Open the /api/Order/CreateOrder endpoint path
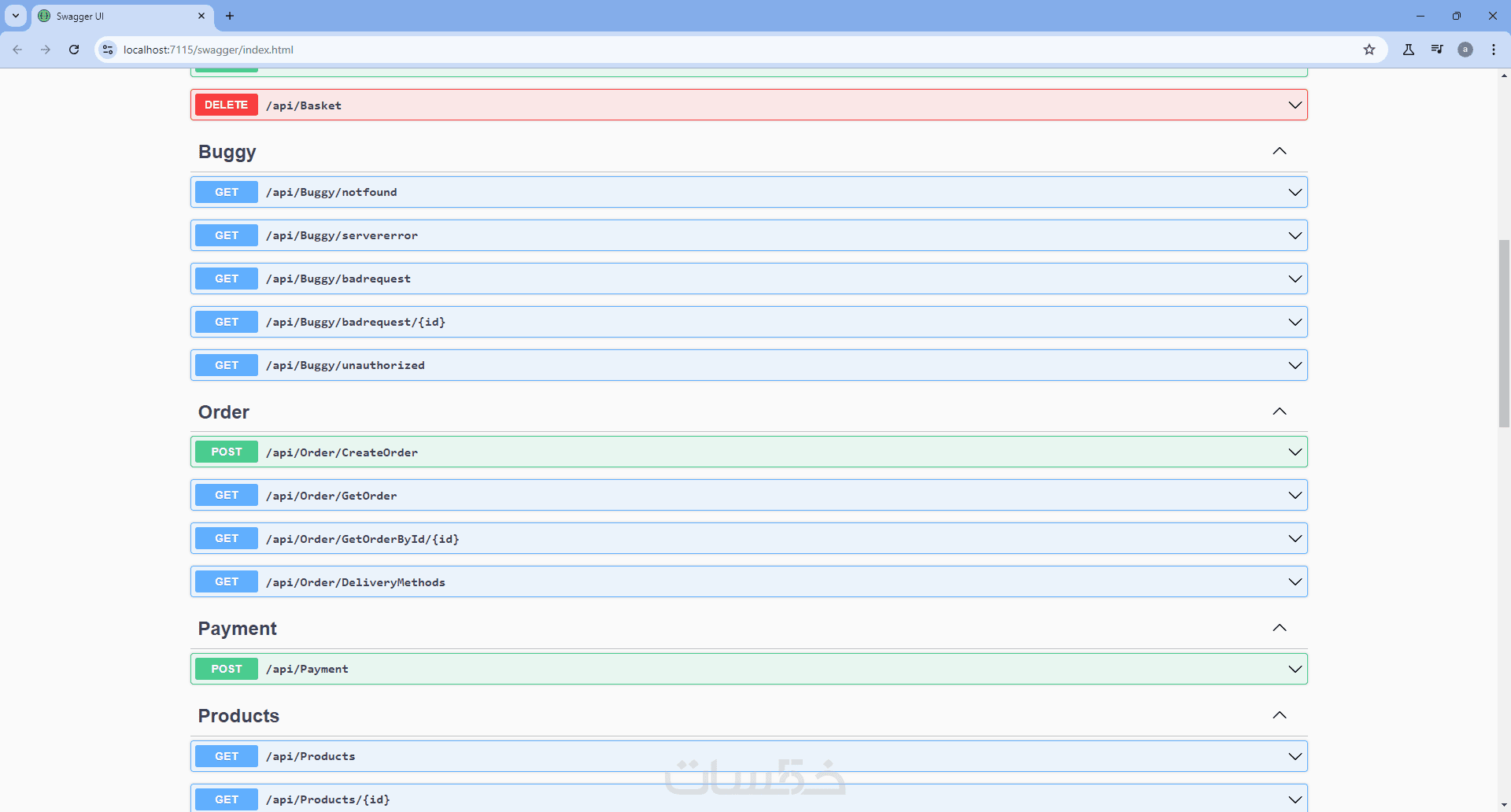1511x812 pixels. (x=342, y=452)
